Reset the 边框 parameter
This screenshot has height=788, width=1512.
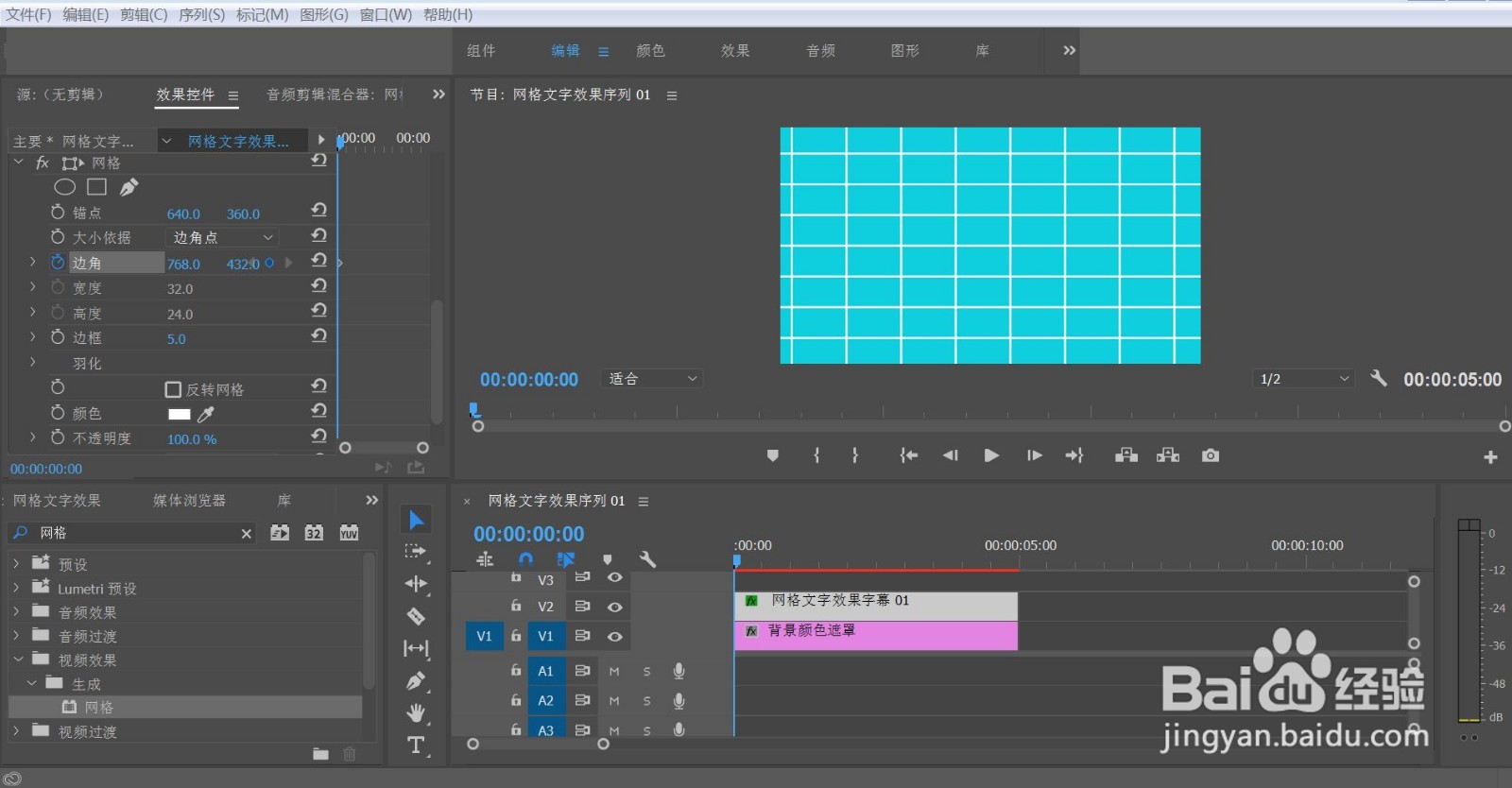coord(319,335)
